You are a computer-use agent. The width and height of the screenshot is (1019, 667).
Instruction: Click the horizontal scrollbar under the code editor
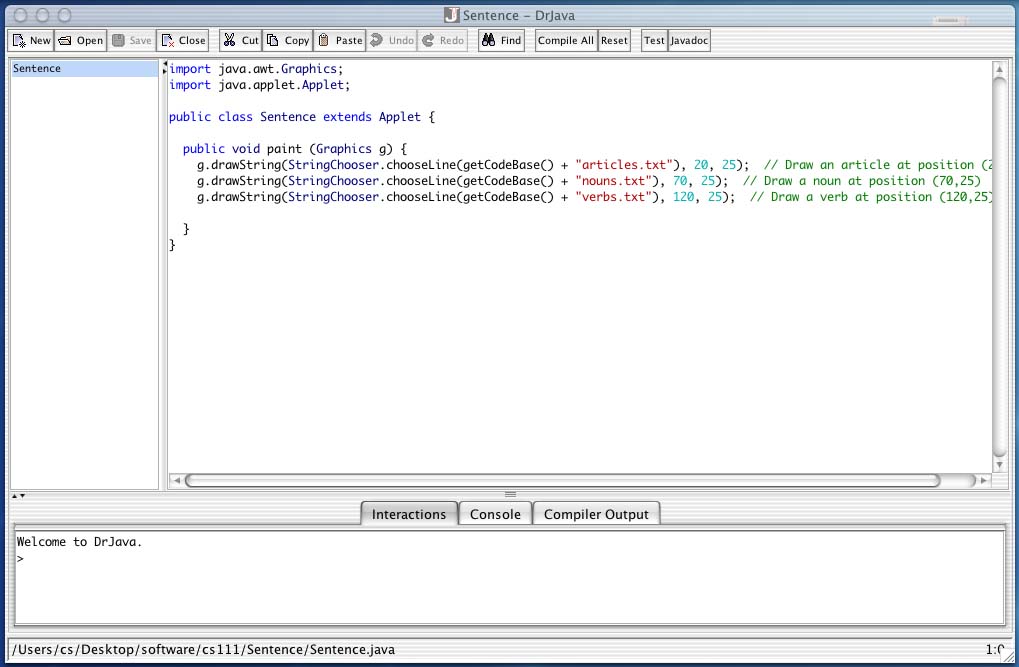point(561,481)
